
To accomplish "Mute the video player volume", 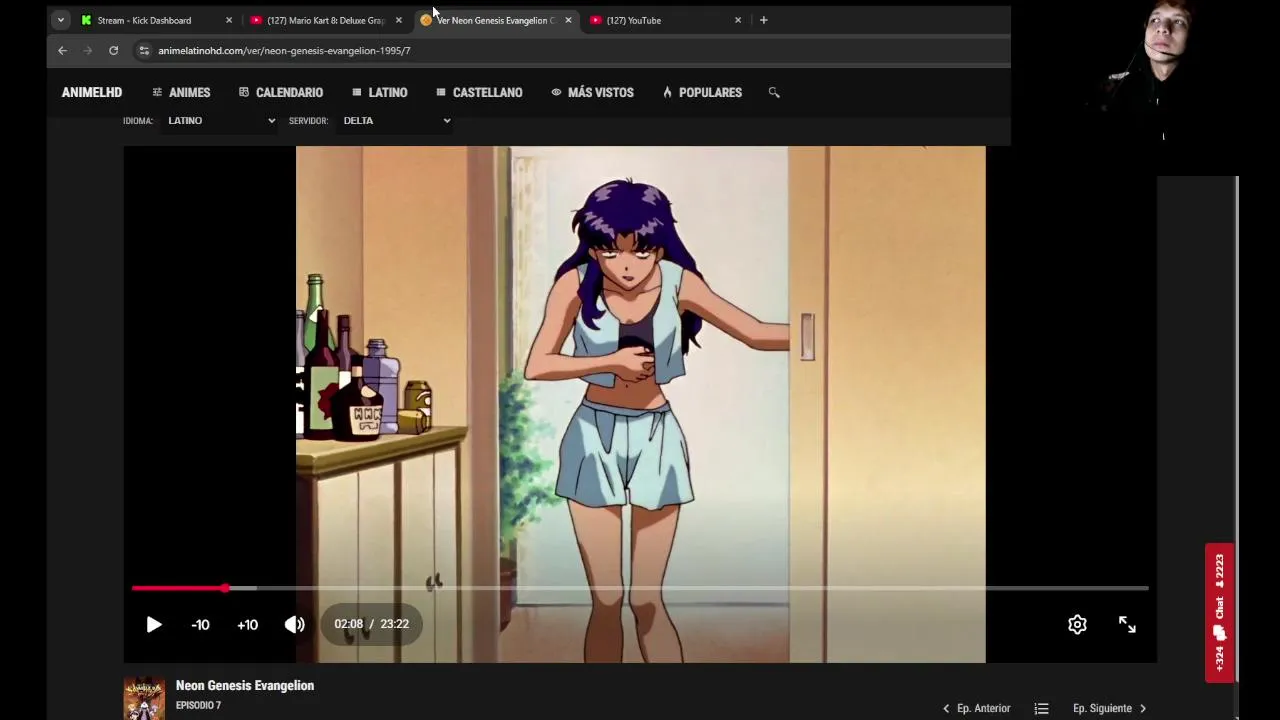I will tap(294, 624).
